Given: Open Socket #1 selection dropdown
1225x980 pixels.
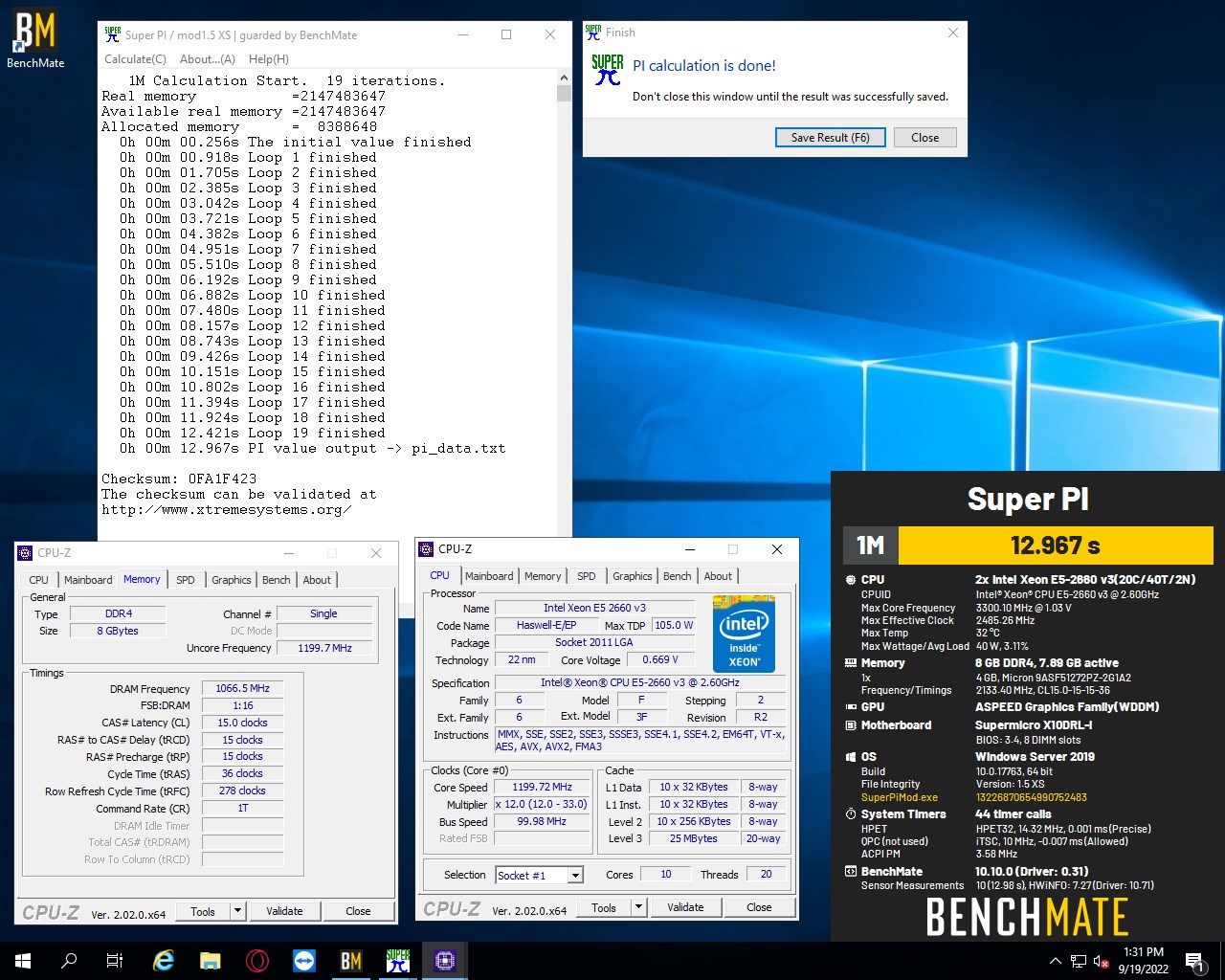Looking at the screenshot, I should (540, 875).
